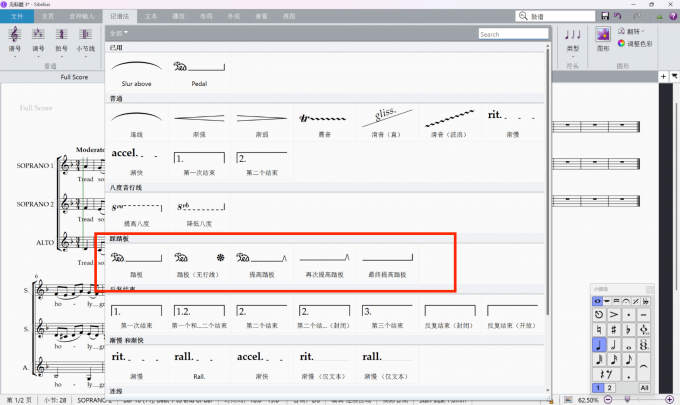680x405 pixels.
Task: Select the accel. dashed line item
Action: point(136,161)
